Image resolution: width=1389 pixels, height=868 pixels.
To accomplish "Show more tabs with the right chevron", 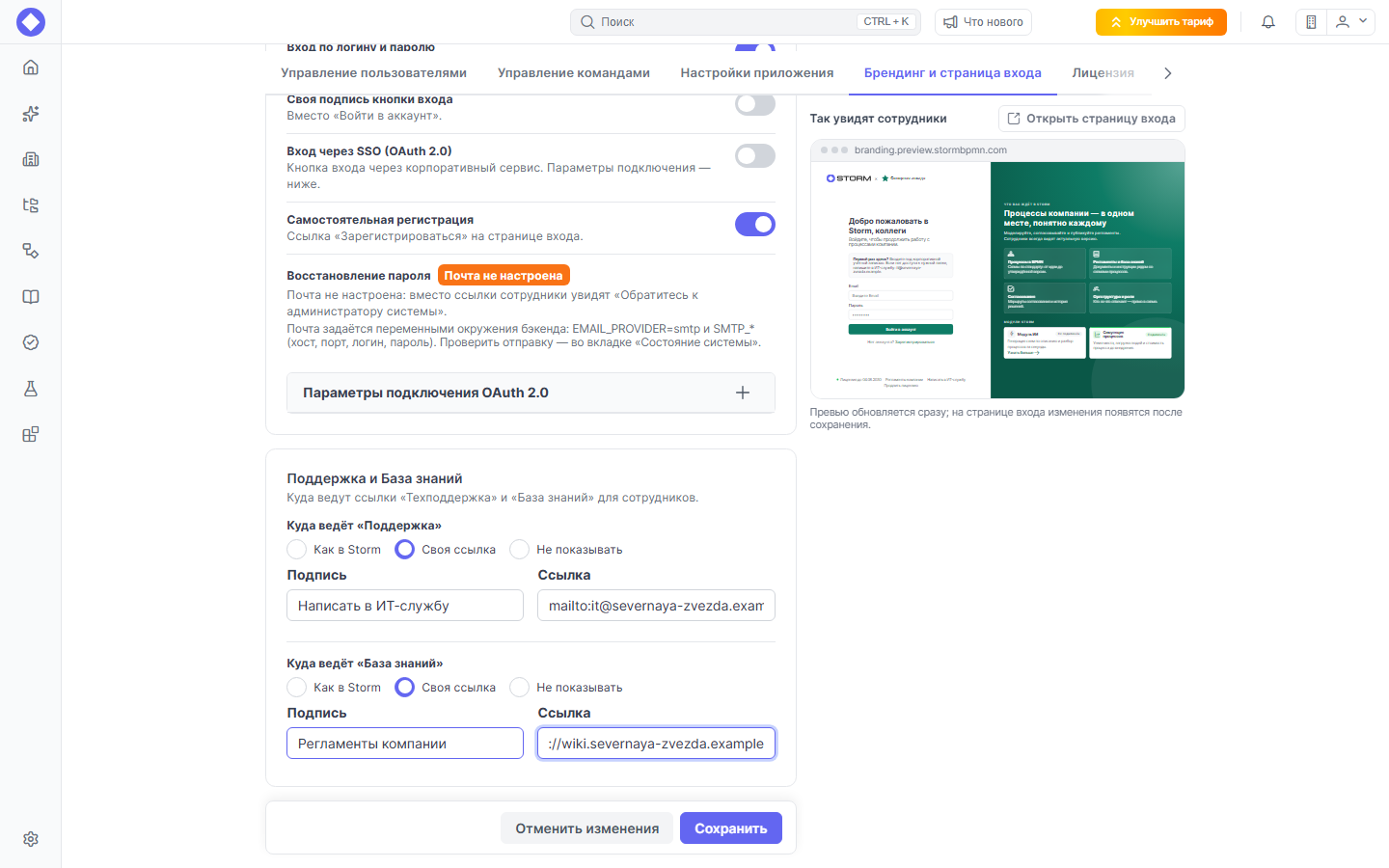I will coord(1168,73).
